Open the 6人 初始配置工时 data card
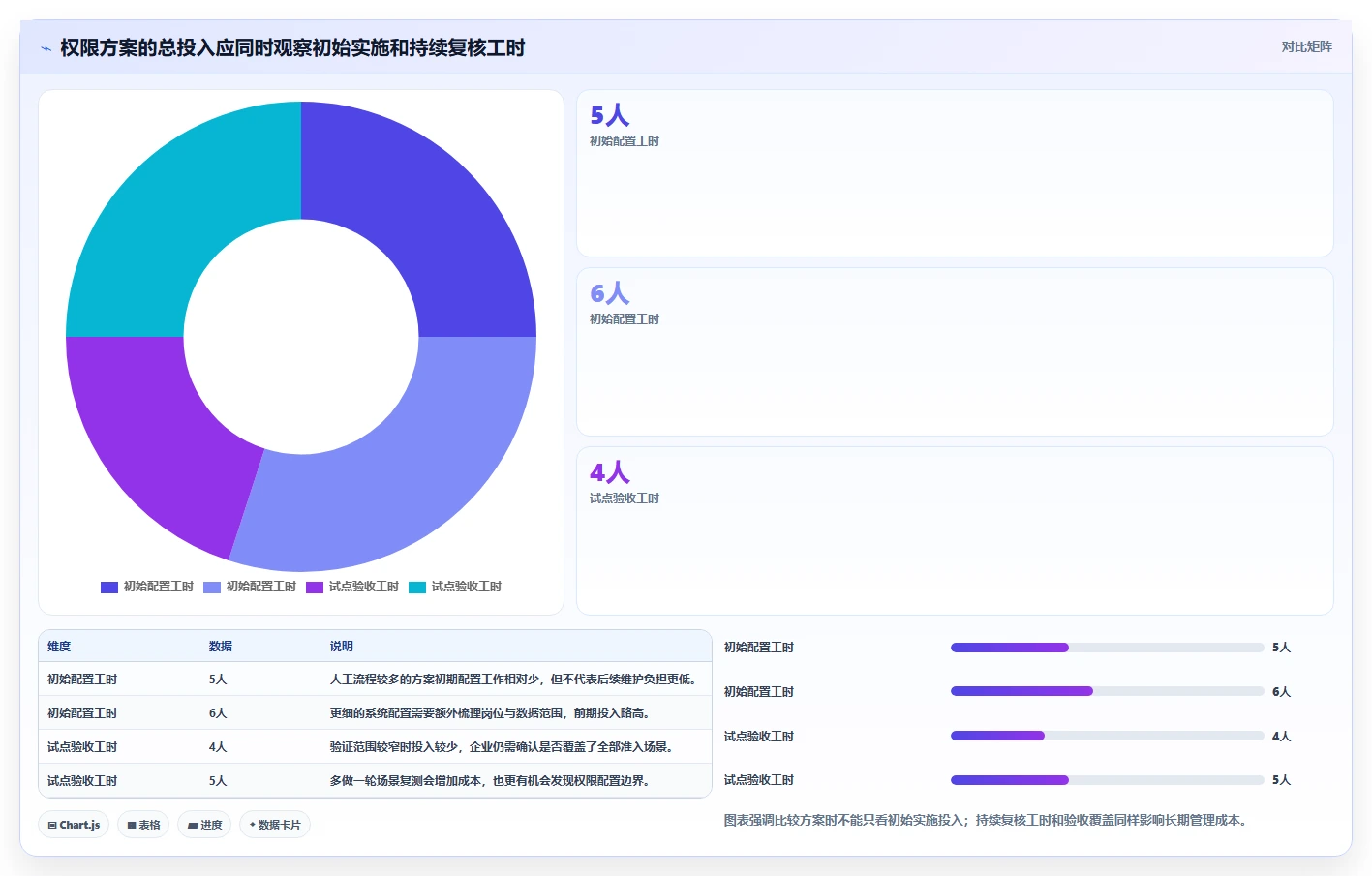 tap(955, 352)
